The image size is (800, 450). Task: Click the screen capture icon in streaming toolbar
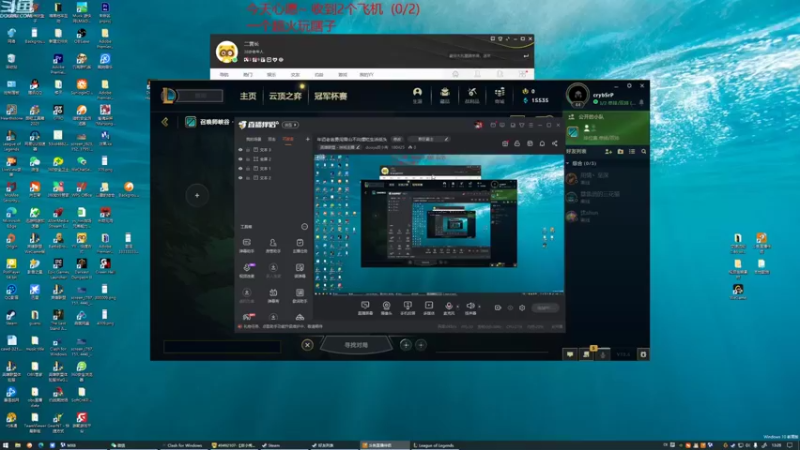click(365, 307)
